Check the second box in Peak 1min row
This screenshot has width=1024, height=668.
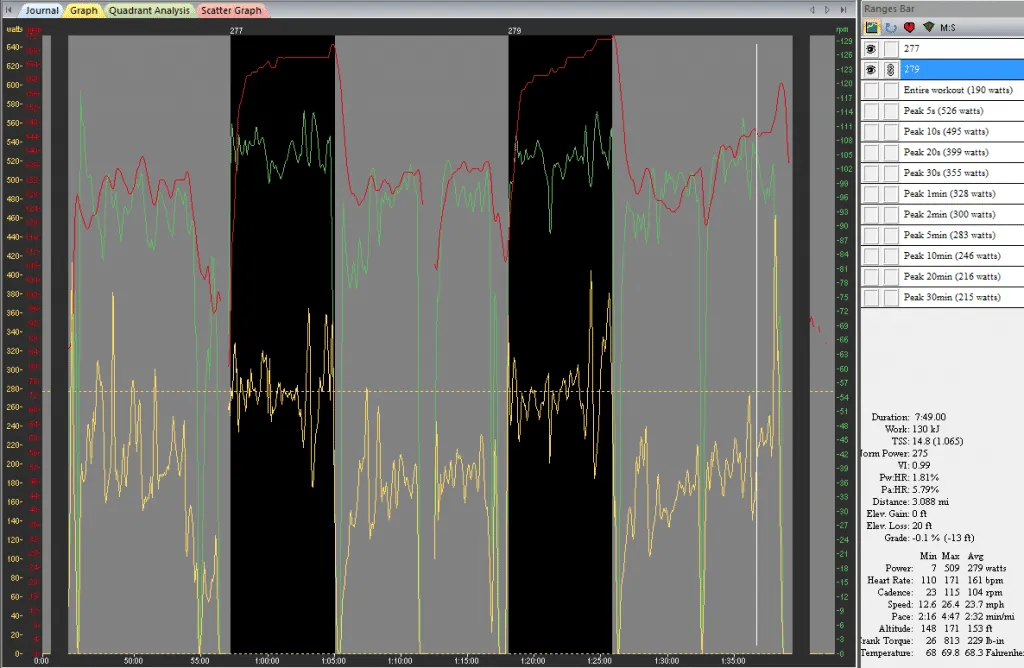(x=890, y=194)
